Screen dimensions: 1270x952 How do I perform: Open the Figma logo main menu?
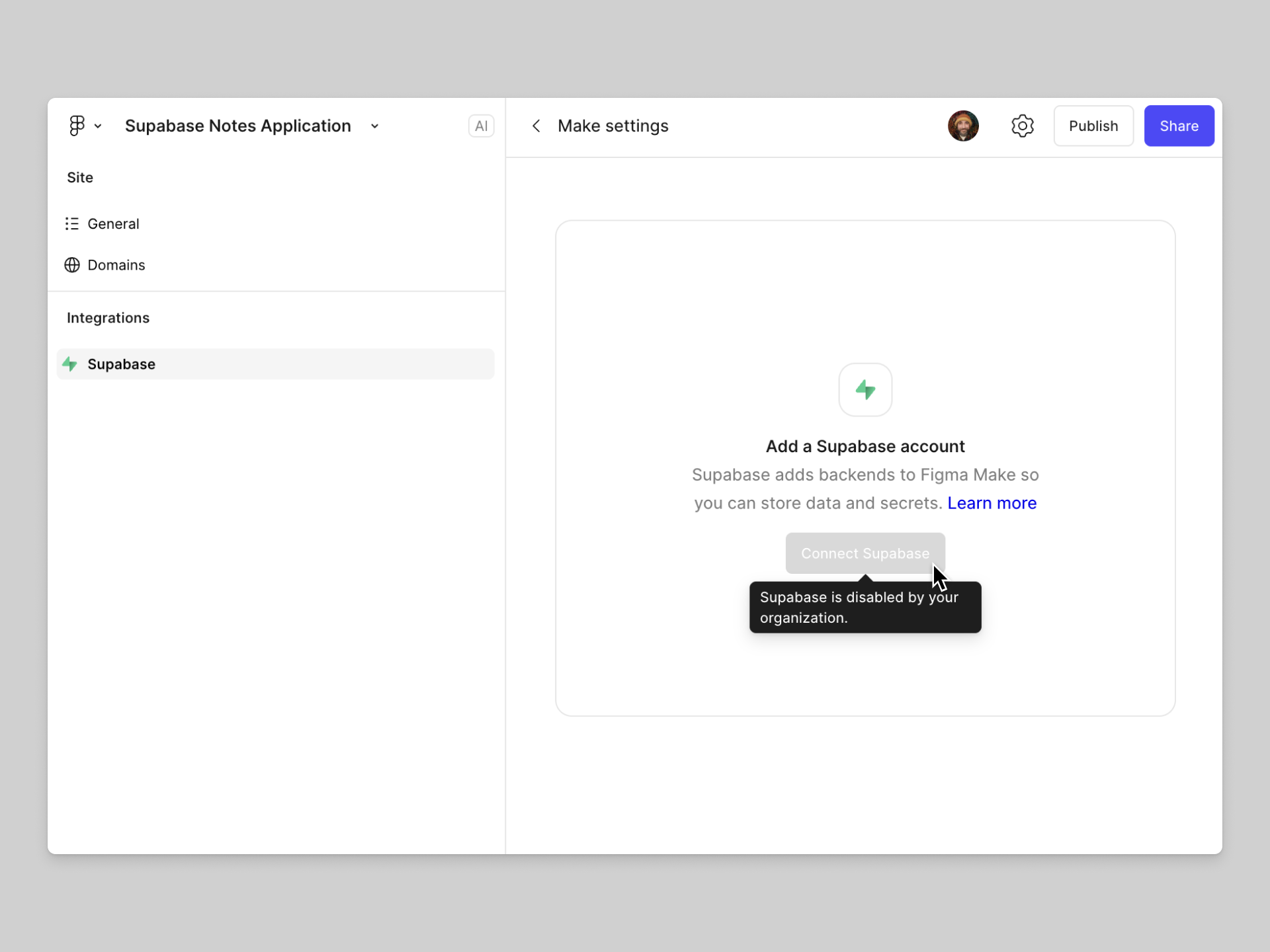tap(77, 126)
